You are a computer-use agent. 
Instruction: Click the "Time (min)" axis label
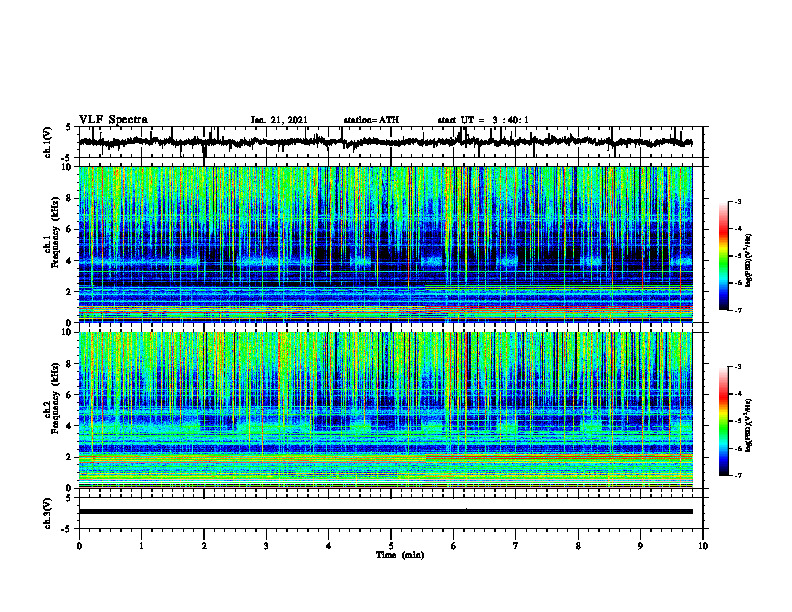(x=400, y=555)
